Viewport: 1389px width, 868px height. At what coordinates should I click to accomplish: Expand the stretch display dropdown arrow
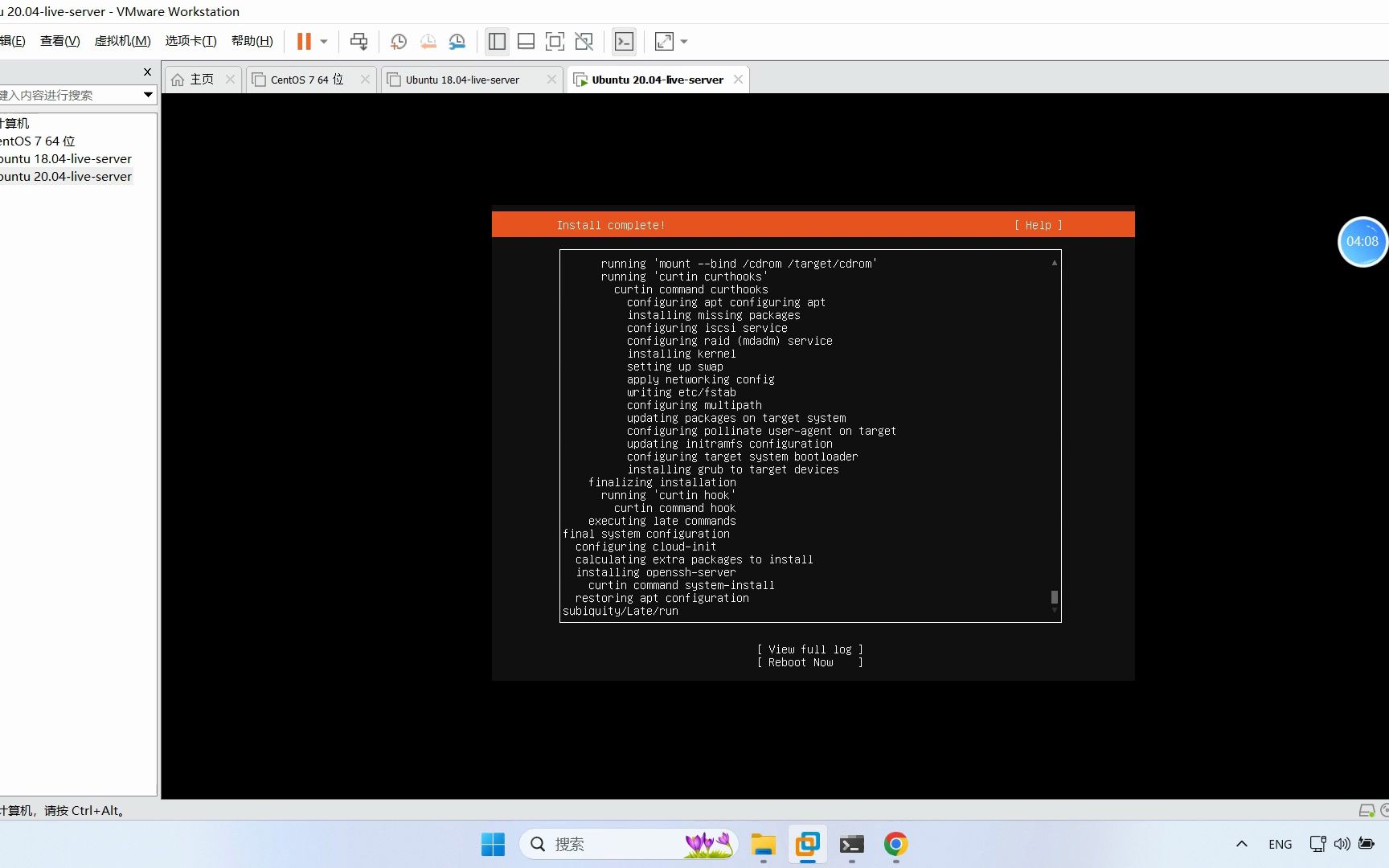[684, 41]
